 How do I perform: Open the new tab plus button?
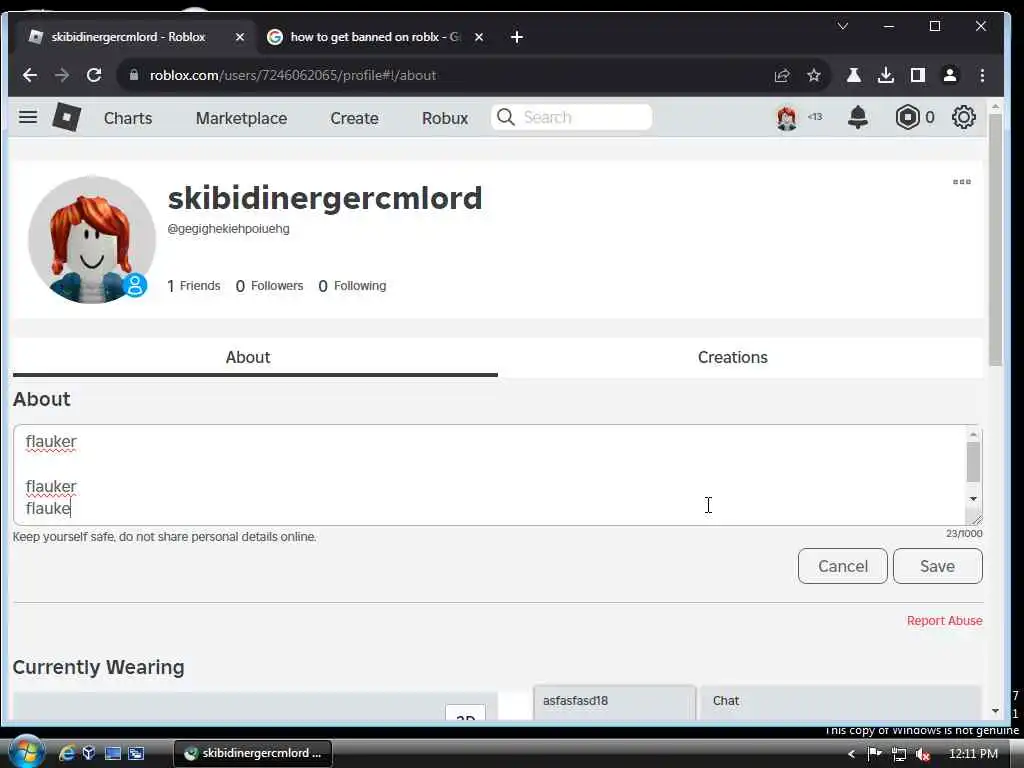[x=517, y=37]
